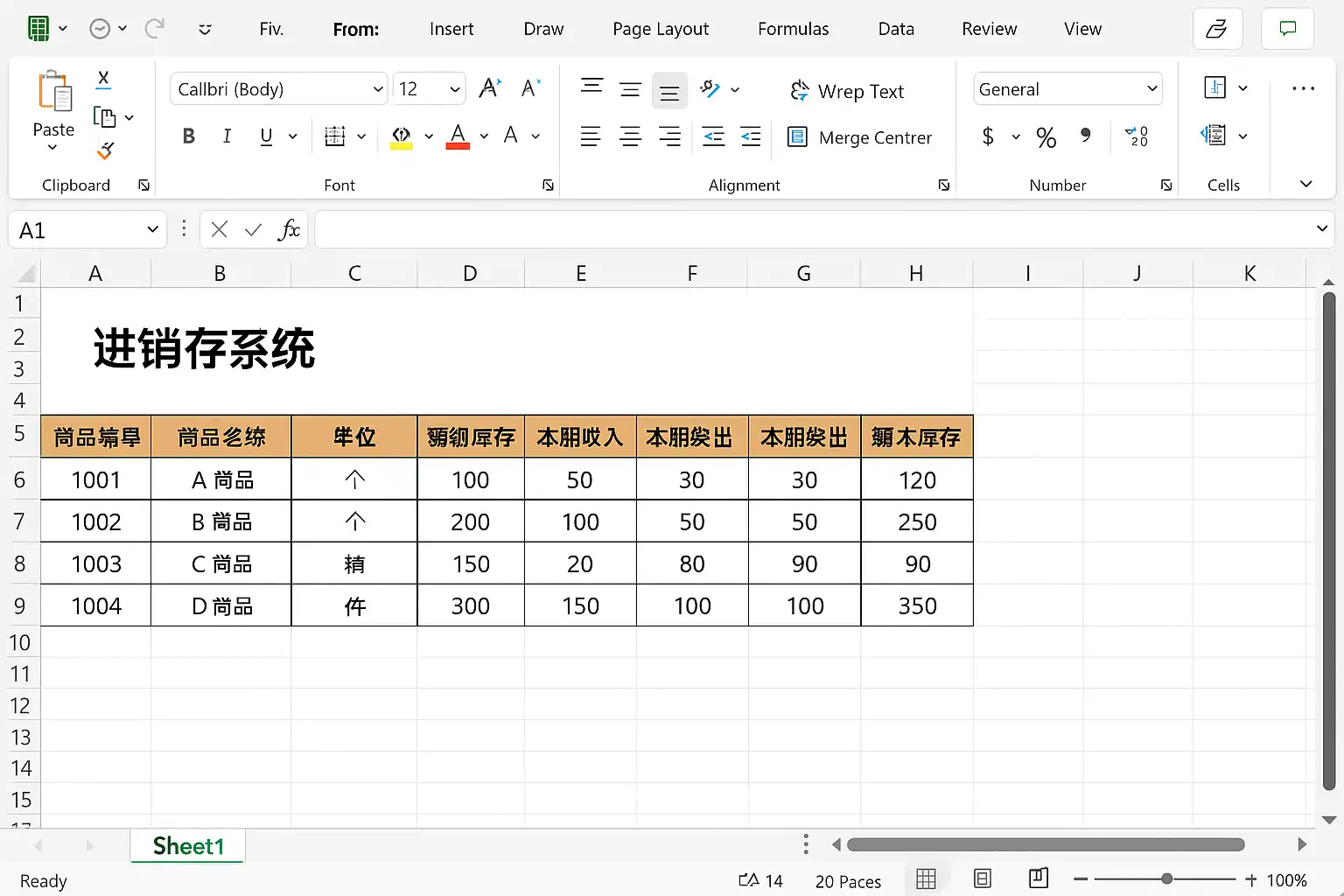The height and width of the screenshot is (896, 1344).
Task: Open the font name dropdown
Action: 378,89
